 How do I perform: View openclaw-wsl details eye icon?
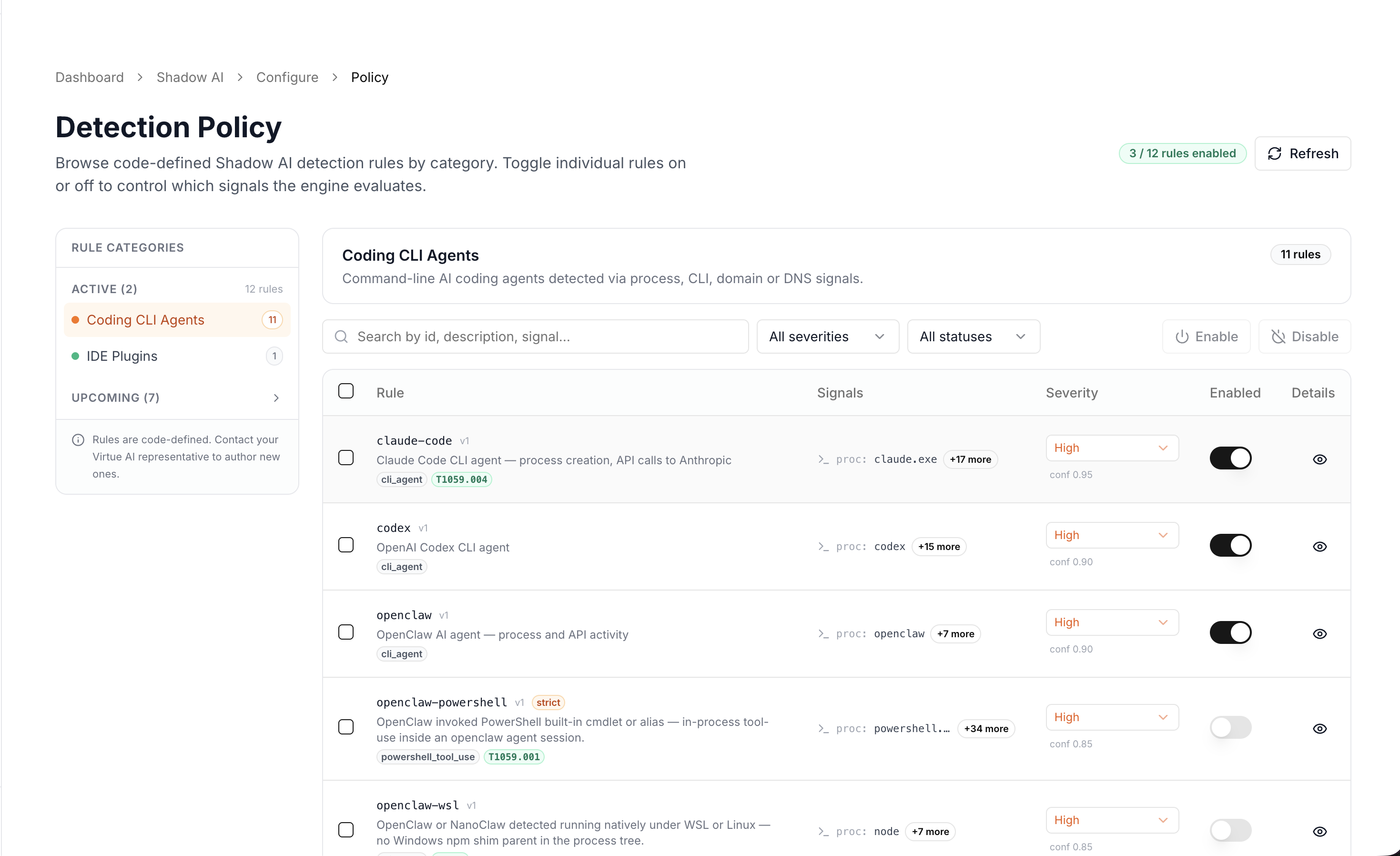pyautogui.click(x=1319, y=832)
